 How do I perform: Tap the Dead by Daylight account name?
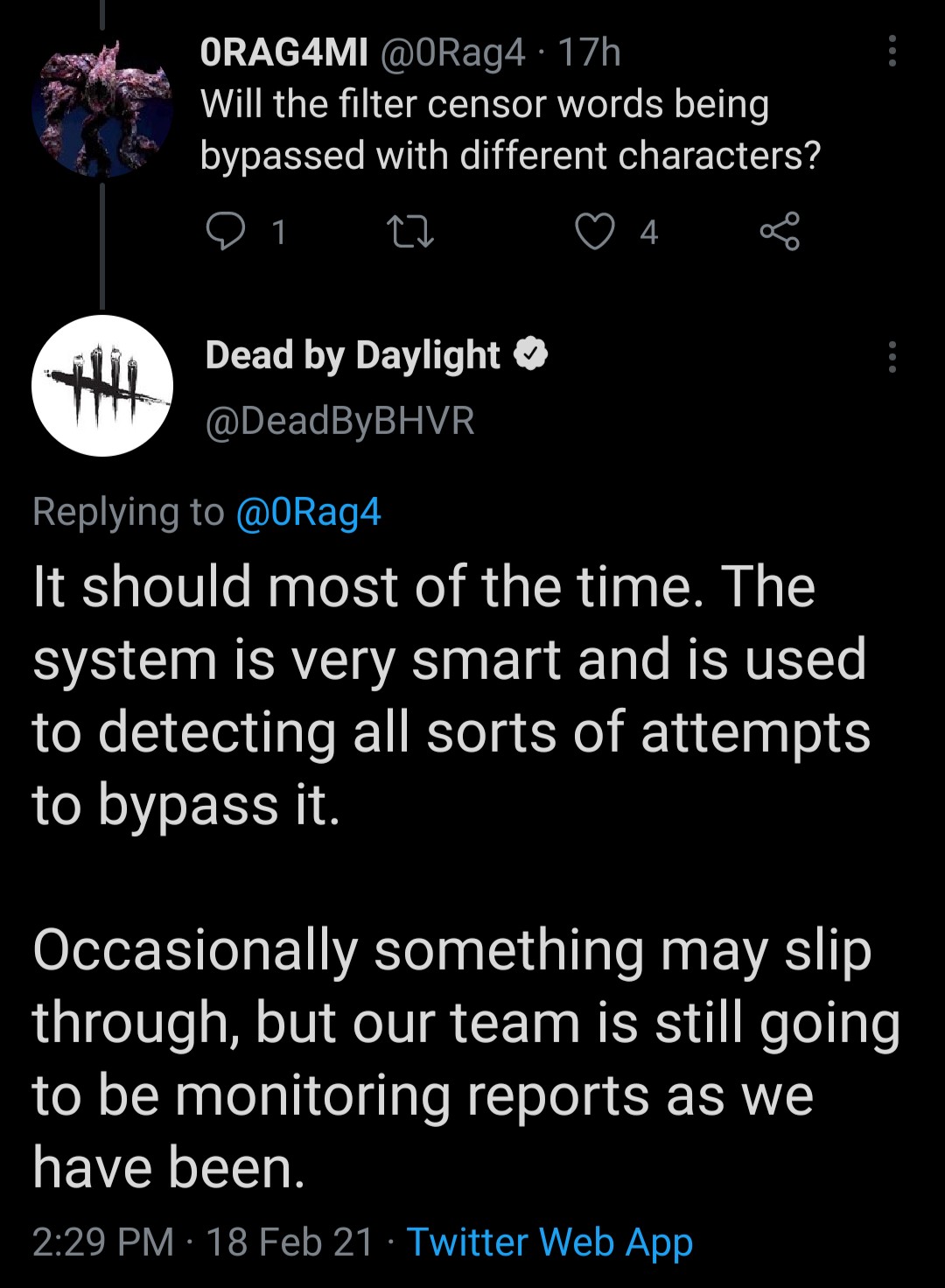click(353, 356)
